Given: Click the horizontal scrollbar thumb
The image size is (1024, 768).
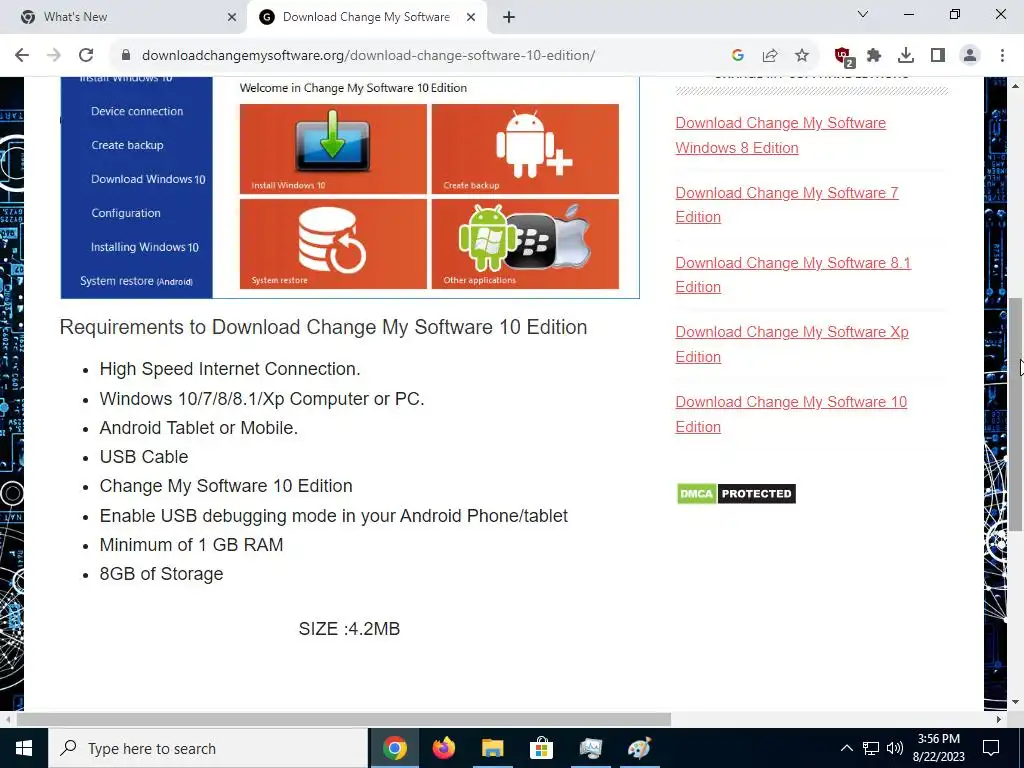Looking at the screenshot, I should (x=344, y=719).
